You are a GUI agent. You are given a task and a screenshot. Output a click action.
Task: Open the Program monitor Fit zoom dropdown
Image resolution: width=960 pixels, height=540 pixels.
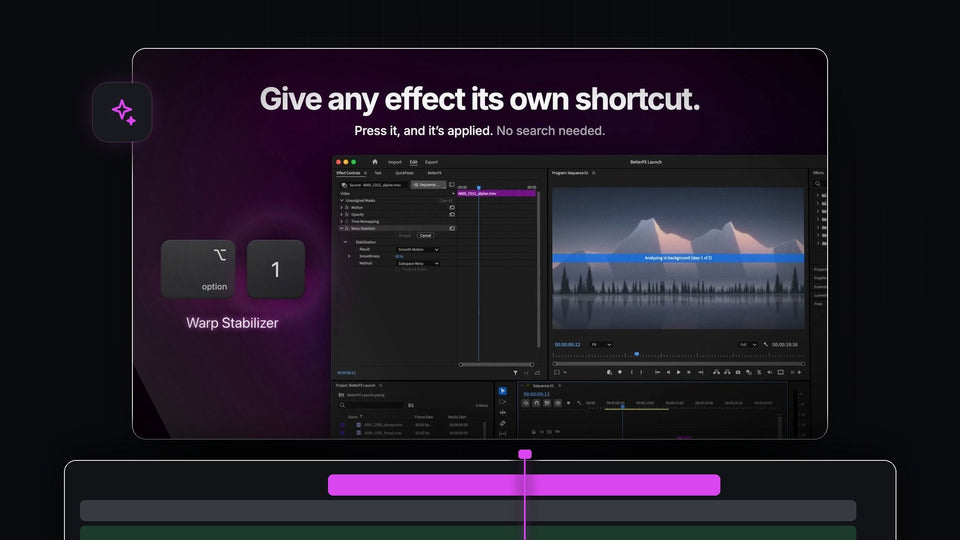click(601, 345)
